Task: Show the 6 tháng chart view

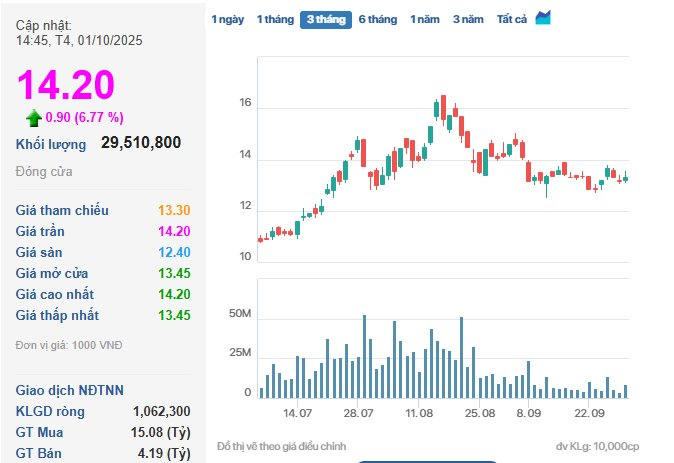Action: coord(377,20)
